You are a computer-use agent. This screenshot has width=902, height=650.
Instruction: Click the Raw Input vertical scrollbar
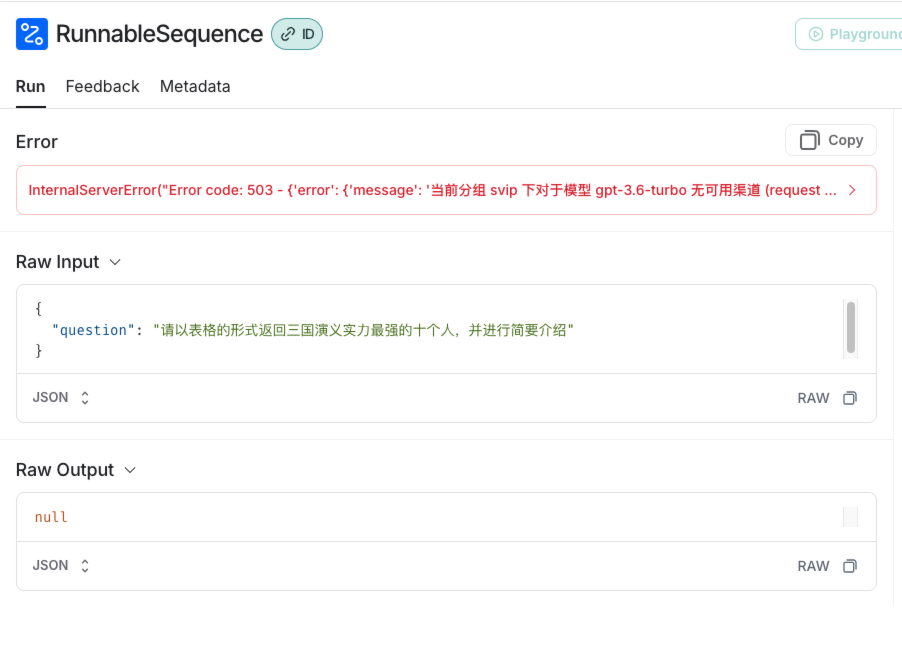851,326
